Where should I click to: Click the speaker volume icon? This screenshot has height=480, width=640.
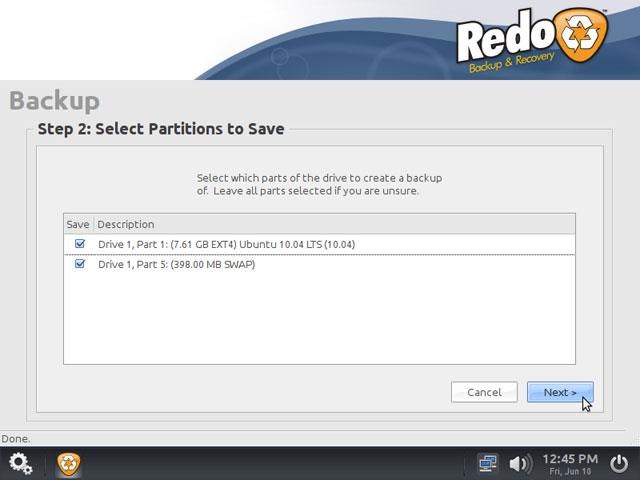pos(521,464)
